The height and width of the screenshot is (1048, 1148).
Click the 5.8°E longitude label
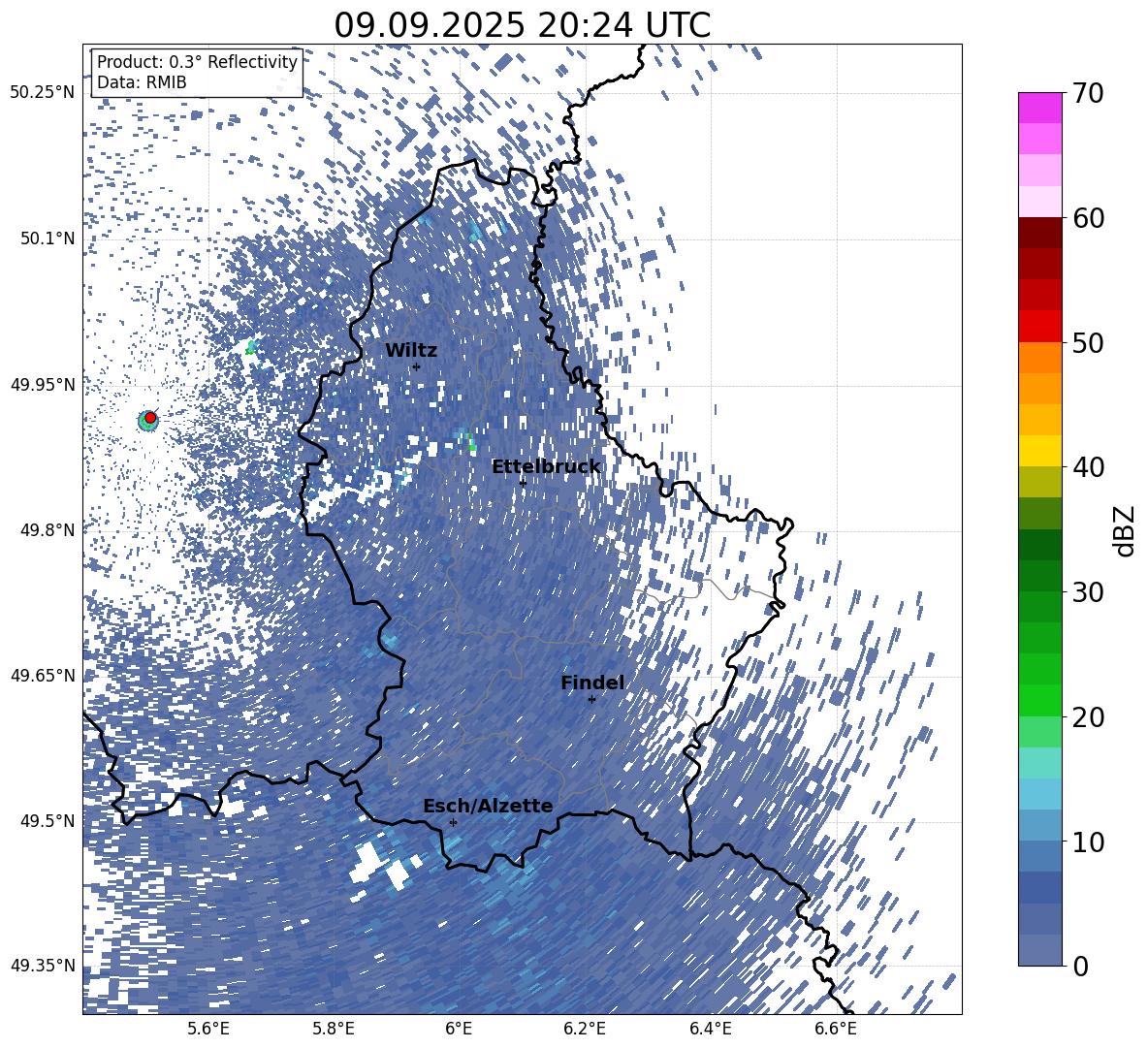(x=334, y=1029)
